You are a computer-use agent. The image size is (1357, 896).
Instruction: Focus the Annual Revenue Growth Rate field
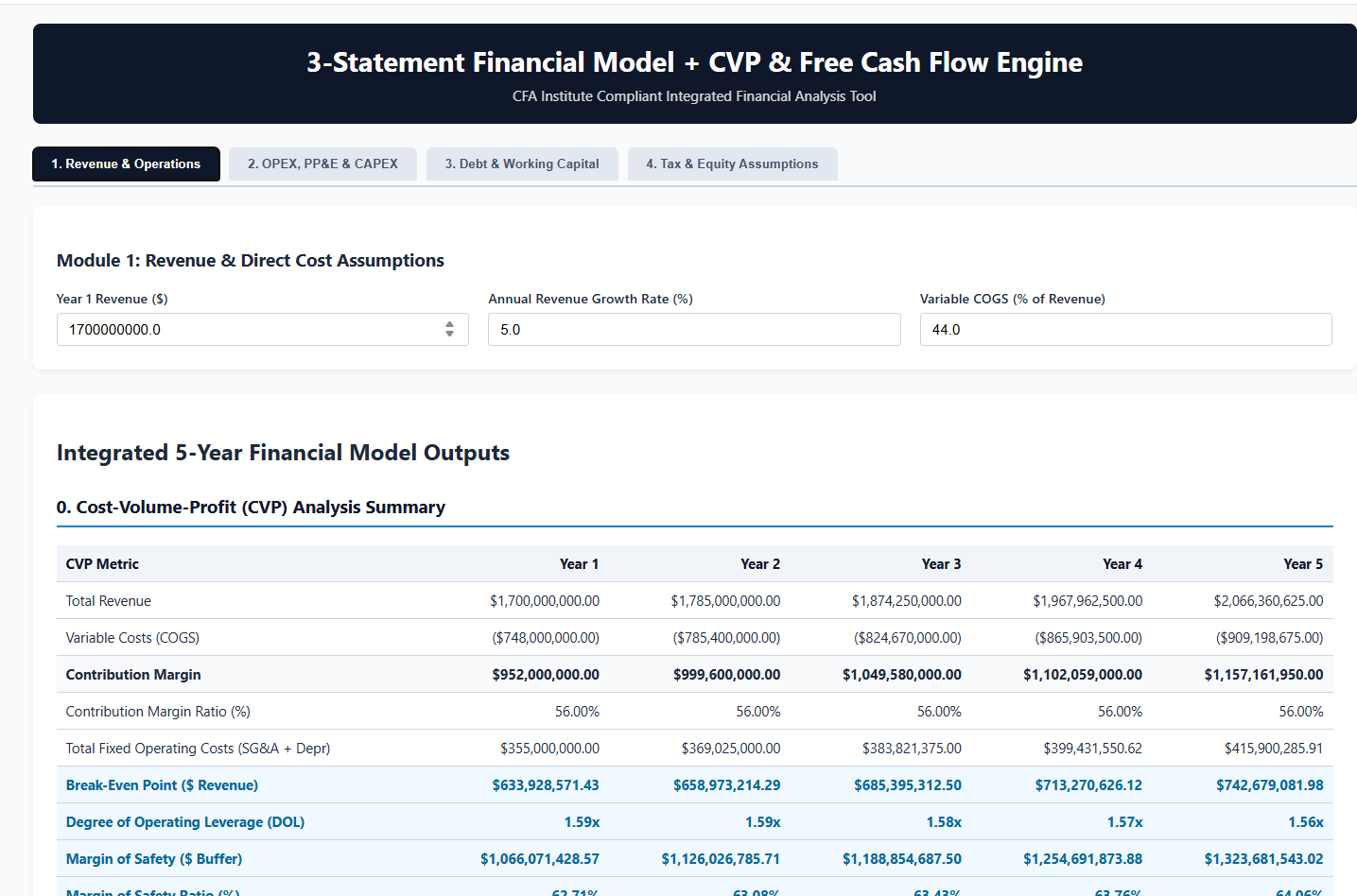point(694,330)
